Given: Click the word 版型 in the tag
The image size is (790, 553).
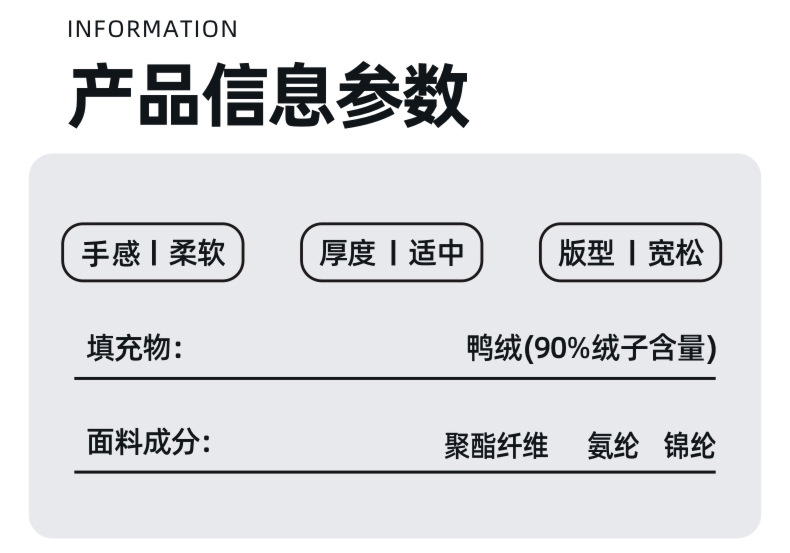Looking at the screenshot, I should coord(586,253).
